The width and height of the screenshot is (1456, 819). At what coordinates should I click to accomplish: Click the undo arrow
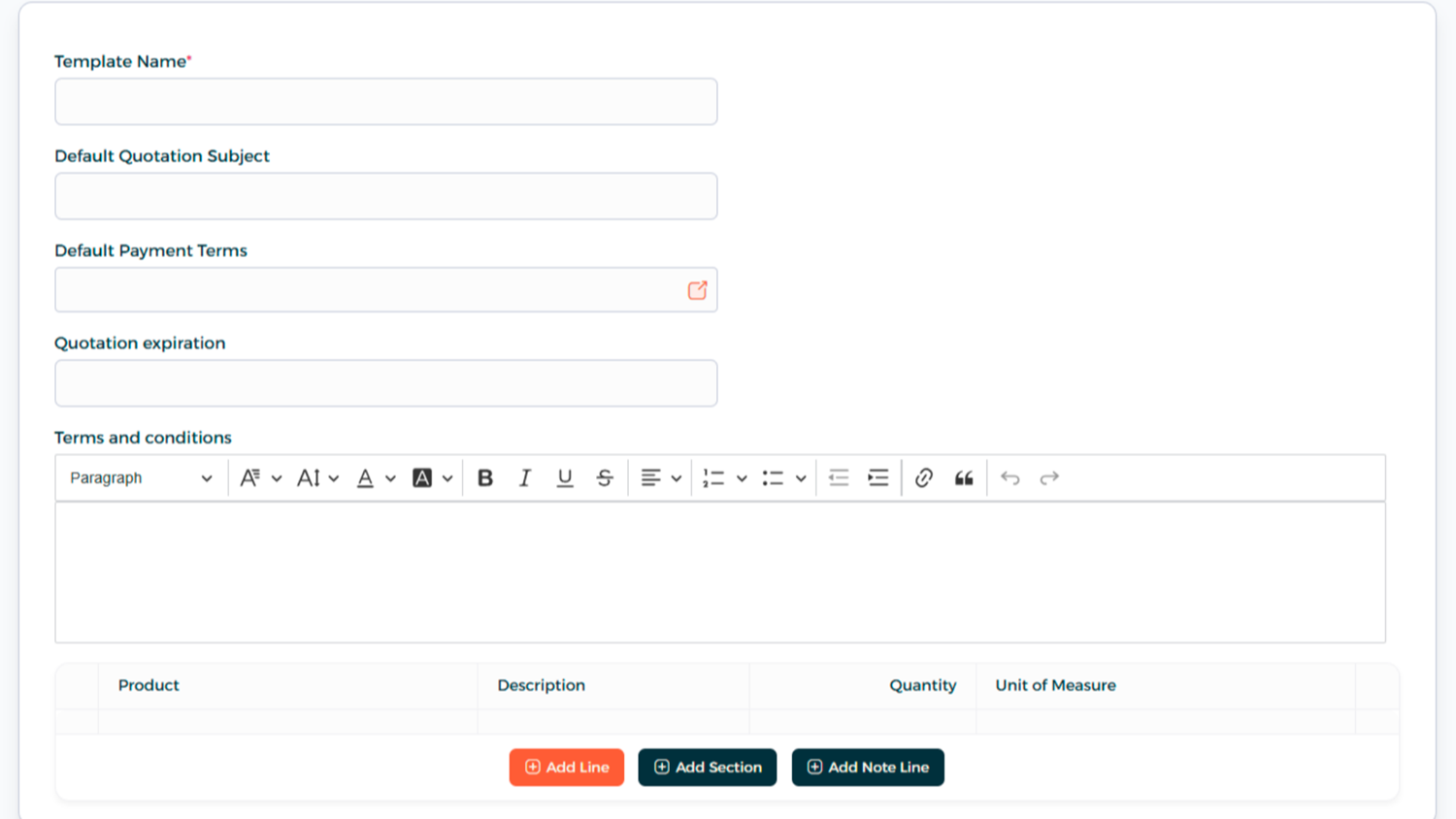click(1009, 478)
